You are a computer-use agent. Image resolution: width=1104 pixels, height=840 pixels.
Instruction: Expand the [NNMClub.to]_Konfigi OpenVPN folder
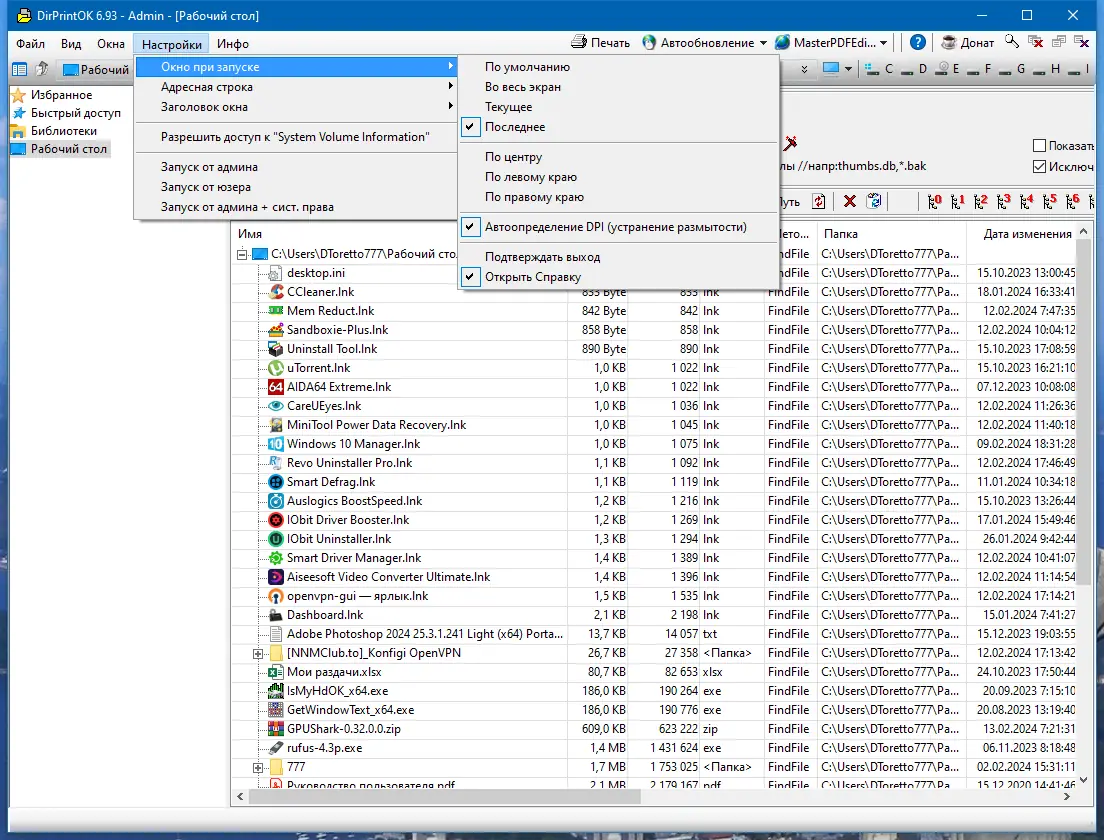(258, 653)
